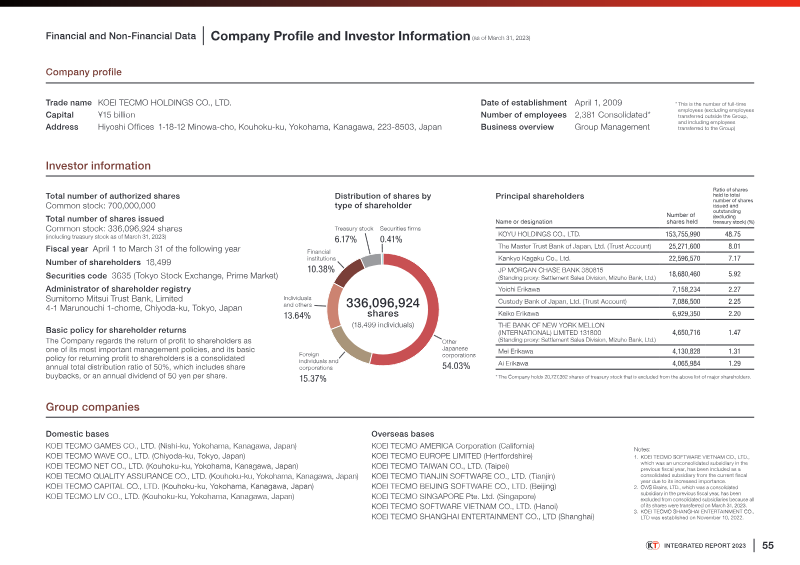Click 'KOEI TECMO QUALITY ASSURANCE CO., LTD.' entry

(202, 476)
